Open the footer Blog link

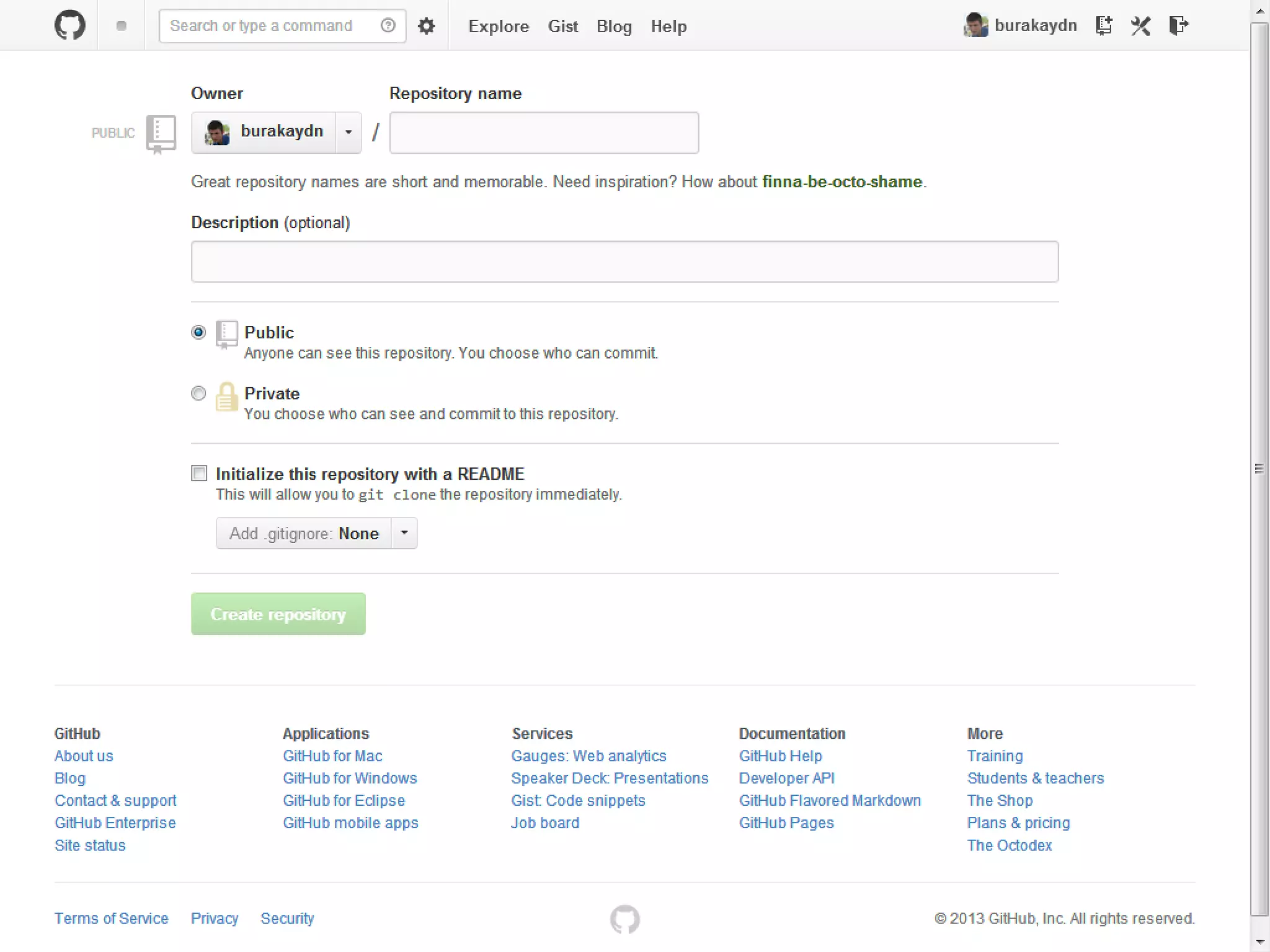click(70, 778)
